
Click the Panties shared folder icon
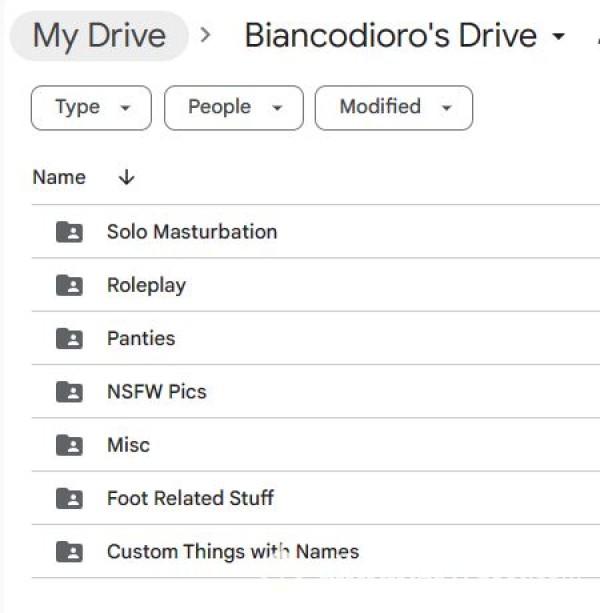tap(69, 338)
